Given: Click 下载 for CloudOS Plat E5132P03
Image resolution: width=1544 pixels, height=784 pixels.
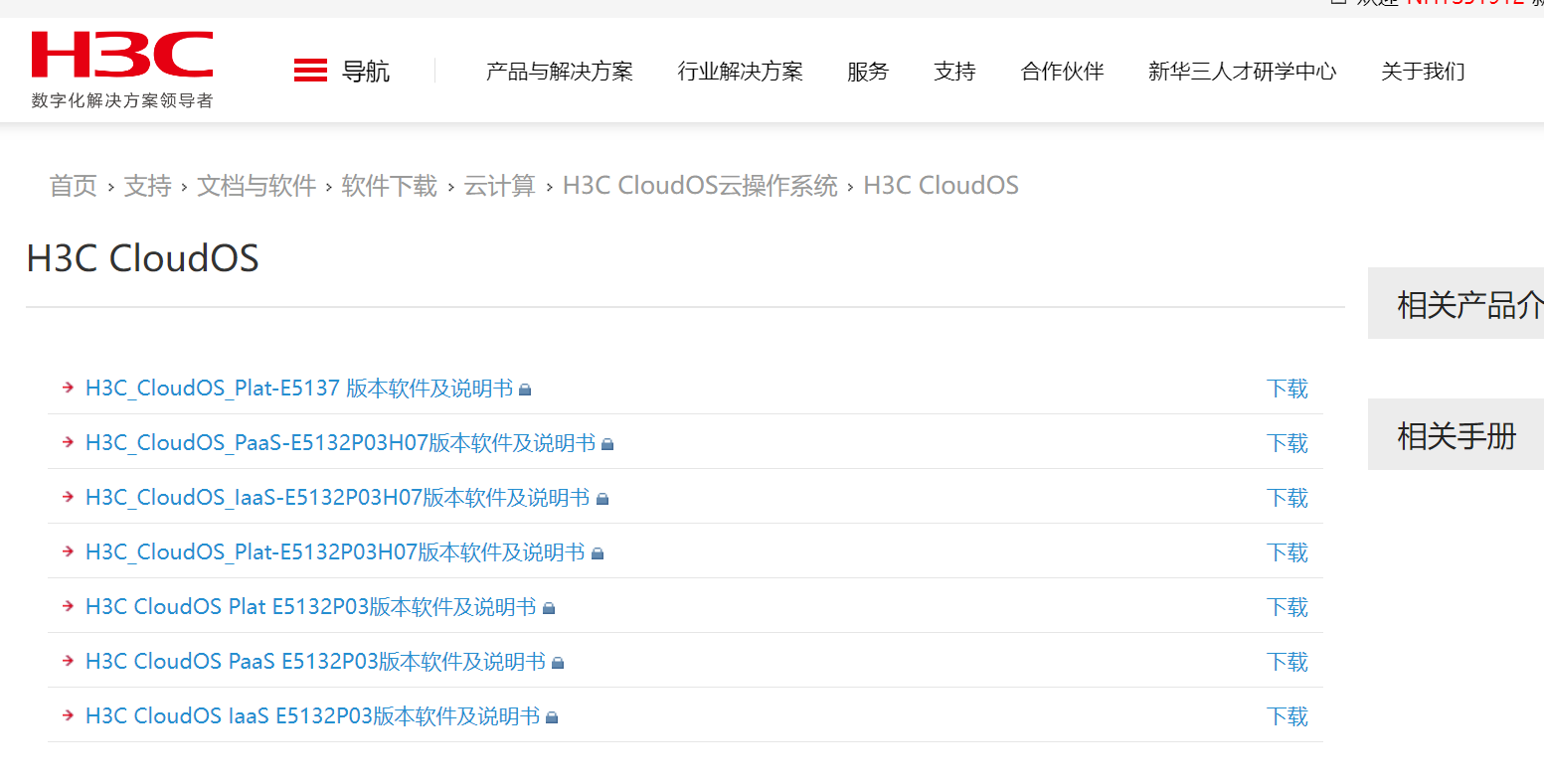Looking at the screenshot, I should [x=1287, y=607].
